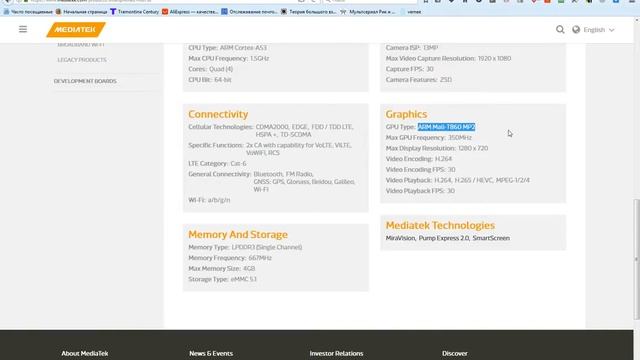
Task: Click the Discover footer heading
Action: pyautogui.click(x=455, y=353)
